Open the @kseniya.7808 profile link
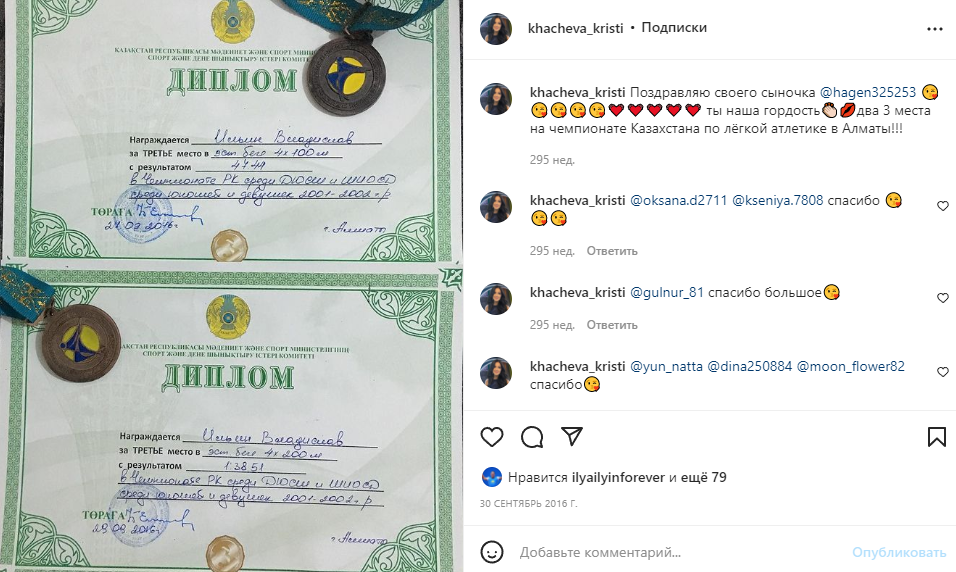Screen dimensions: 956x572 [777, 200]
